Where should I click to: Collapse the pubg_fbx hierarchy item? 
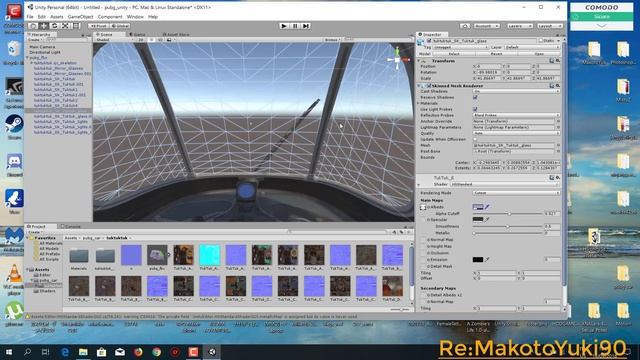[27, 58]
